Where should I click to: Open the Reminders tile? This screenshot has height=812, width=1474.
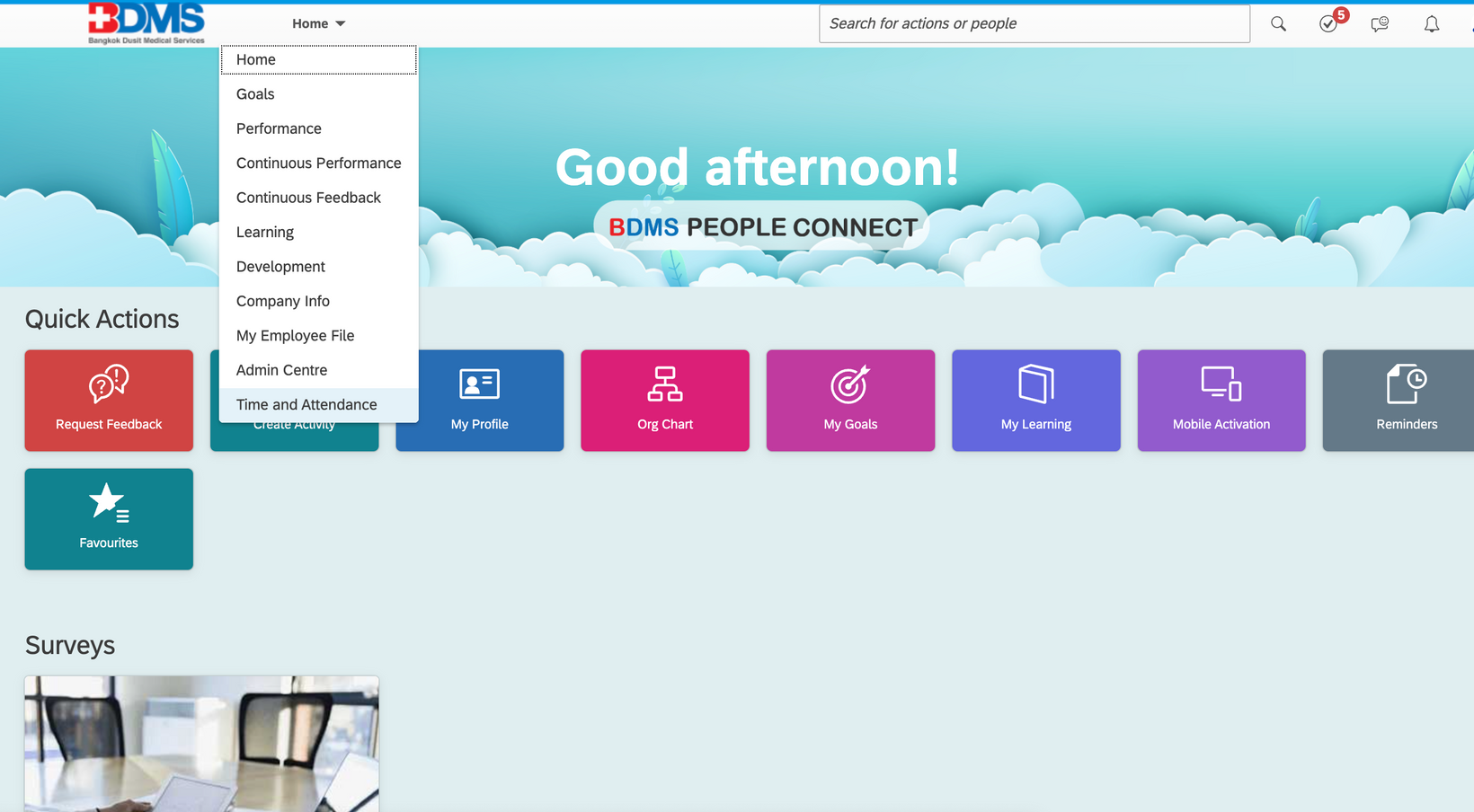pos(1406,401)
